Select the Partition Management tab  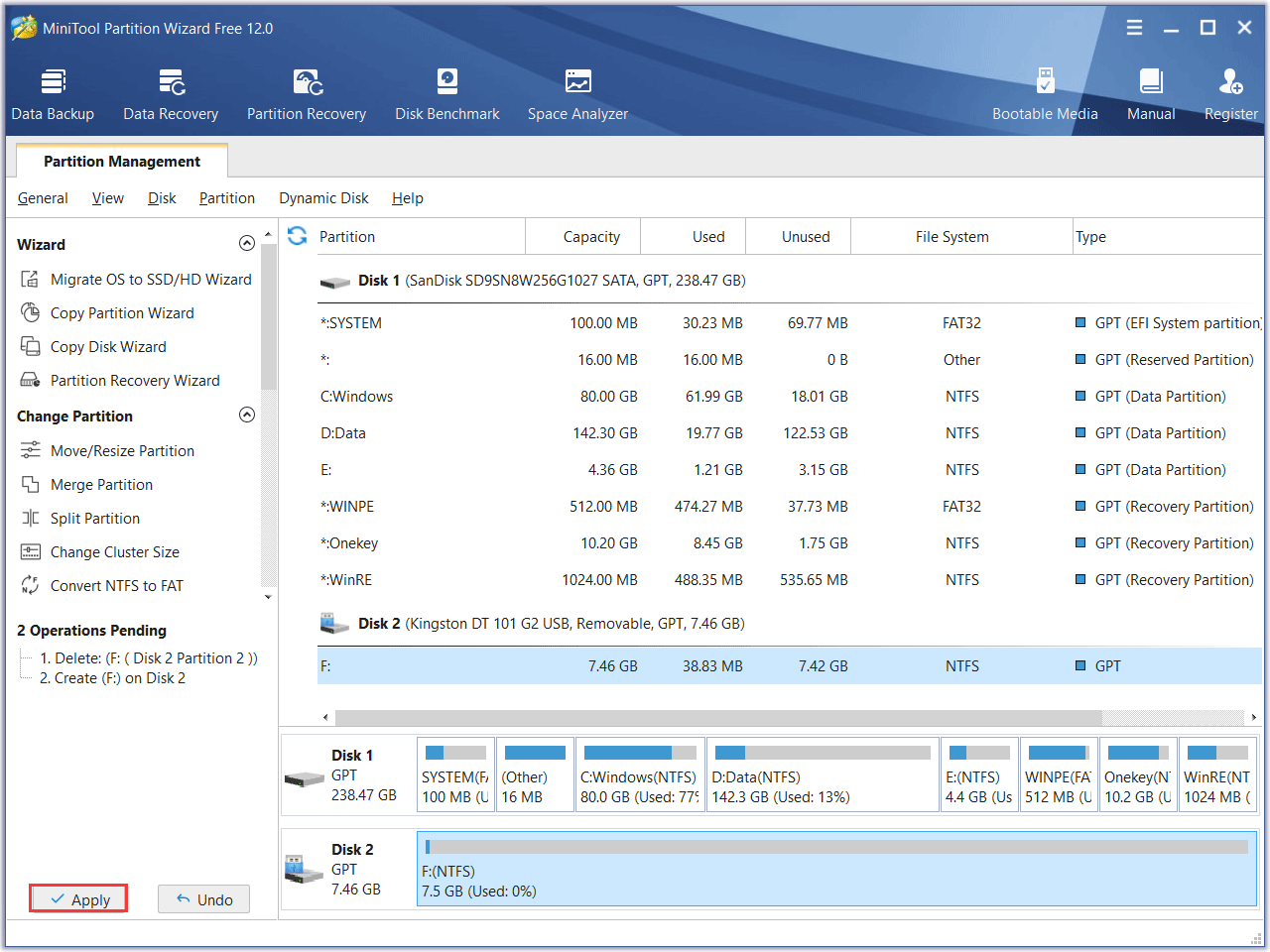click(x=122, y=162)
